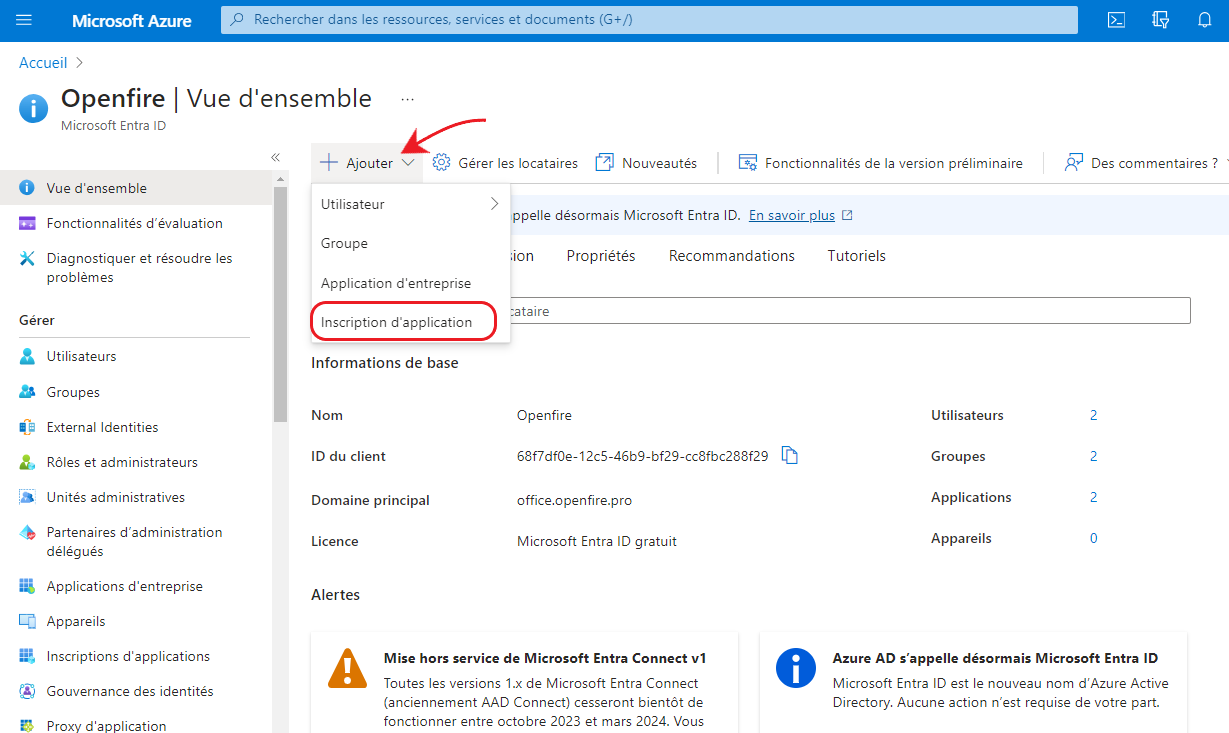1229x733 pixels.
Task: Click the Vue d'ensemble sidebar icon
Action: [28, 188]
